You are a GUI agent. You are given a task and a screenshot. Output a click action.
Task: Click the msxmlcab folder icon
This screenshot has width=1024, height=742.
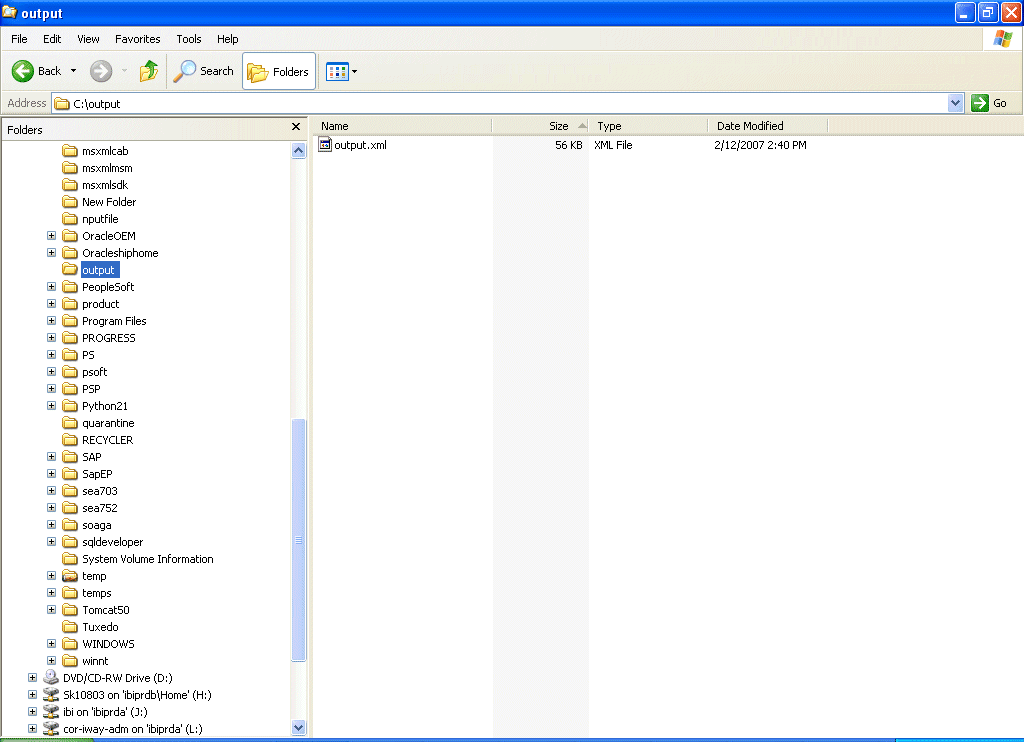[x=70, y=151]
